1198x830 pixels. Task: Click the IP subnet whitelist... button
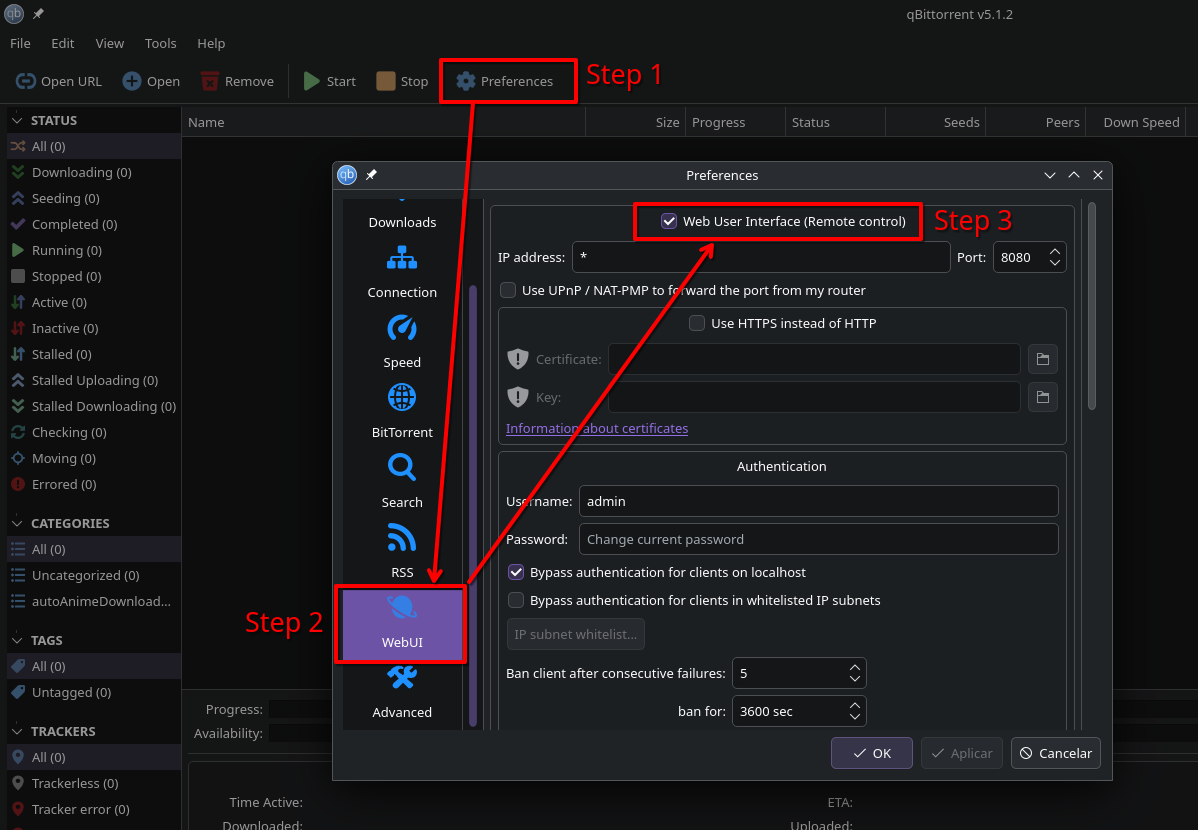pyautogui.click(x=575, y=634)
